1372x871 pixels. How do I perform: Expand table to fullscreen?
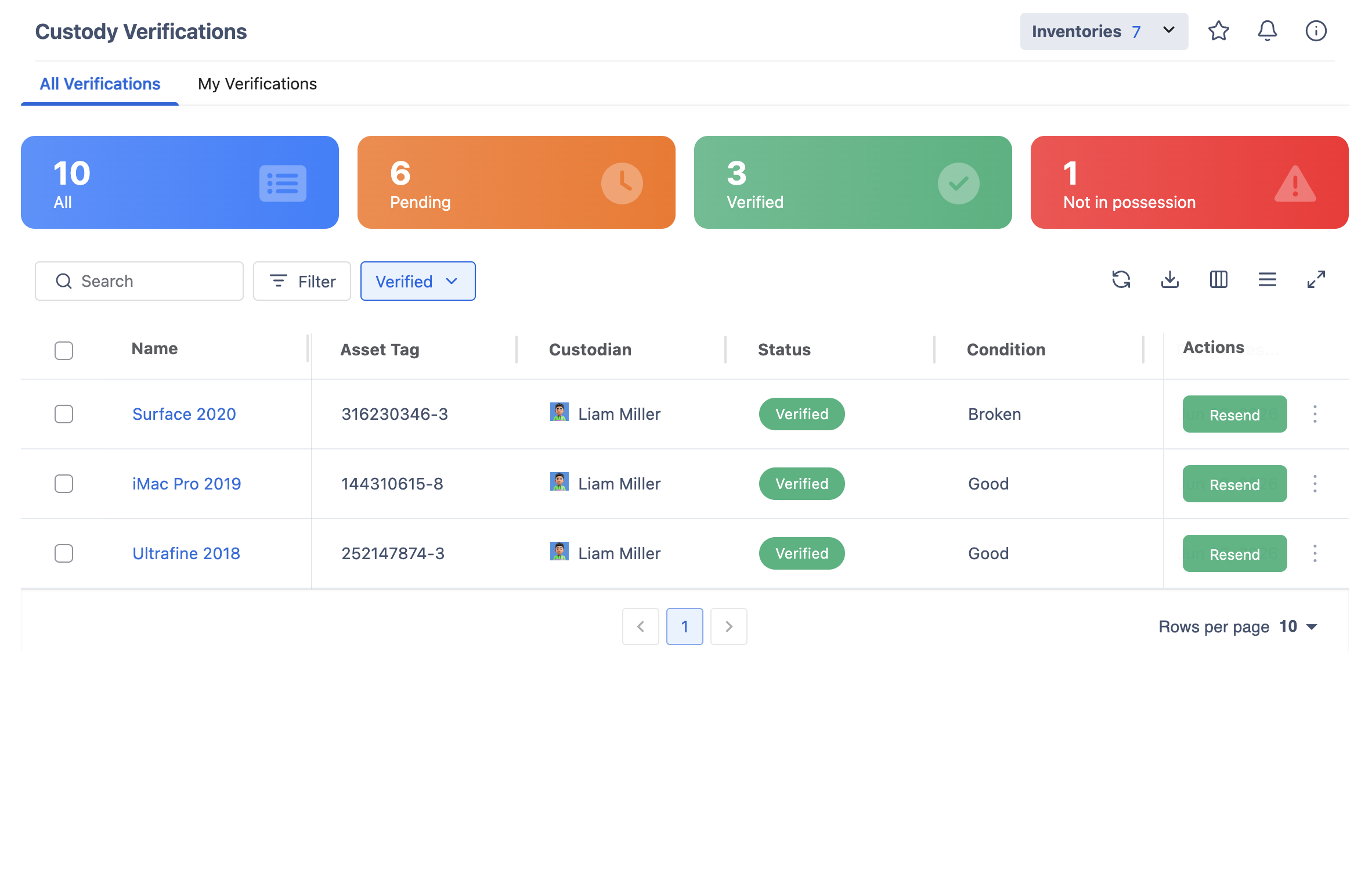pos(1316,280)
